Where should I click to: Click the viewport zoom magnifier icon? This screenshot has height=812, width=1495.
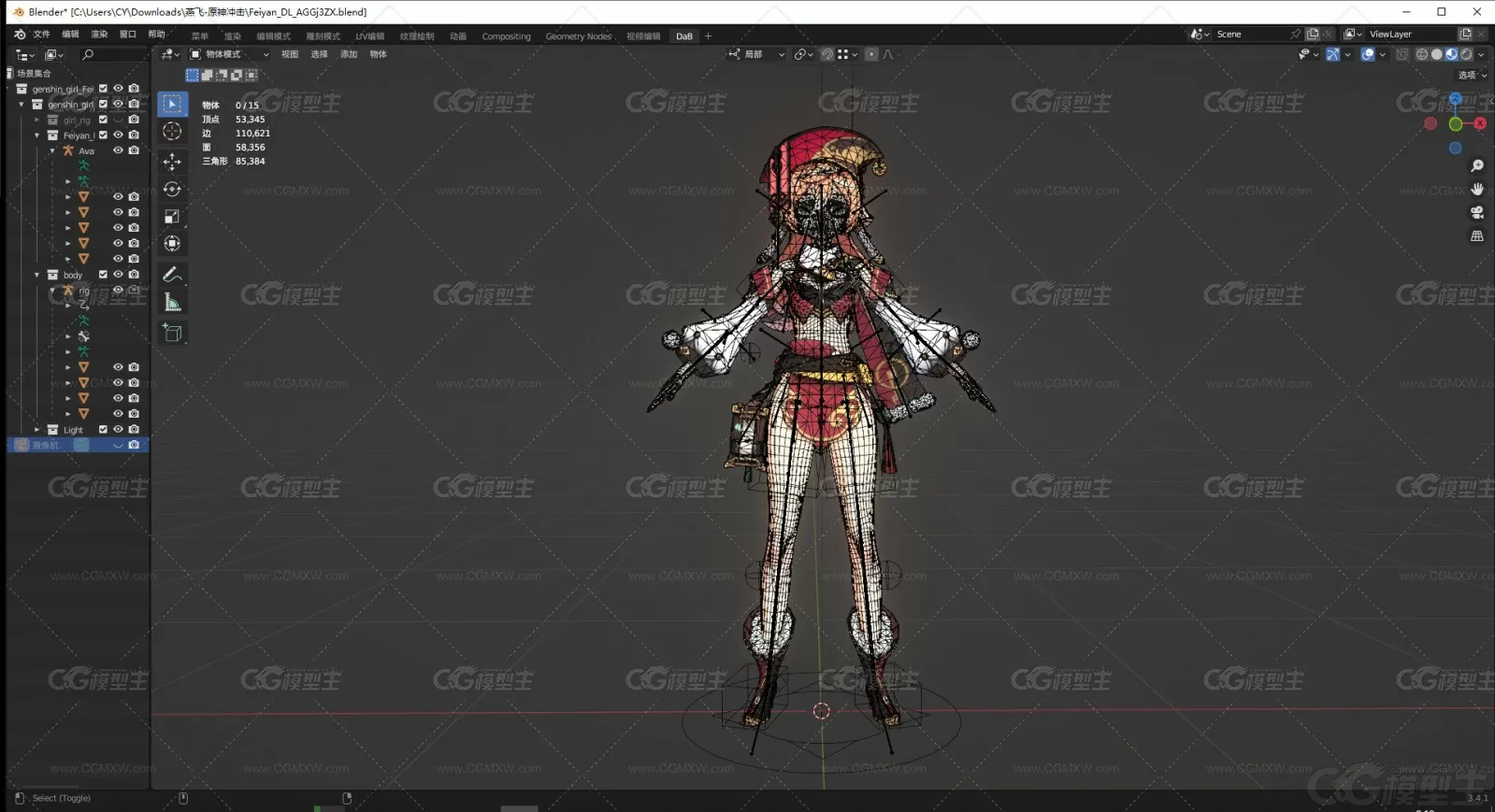[x=1477, y=166]
